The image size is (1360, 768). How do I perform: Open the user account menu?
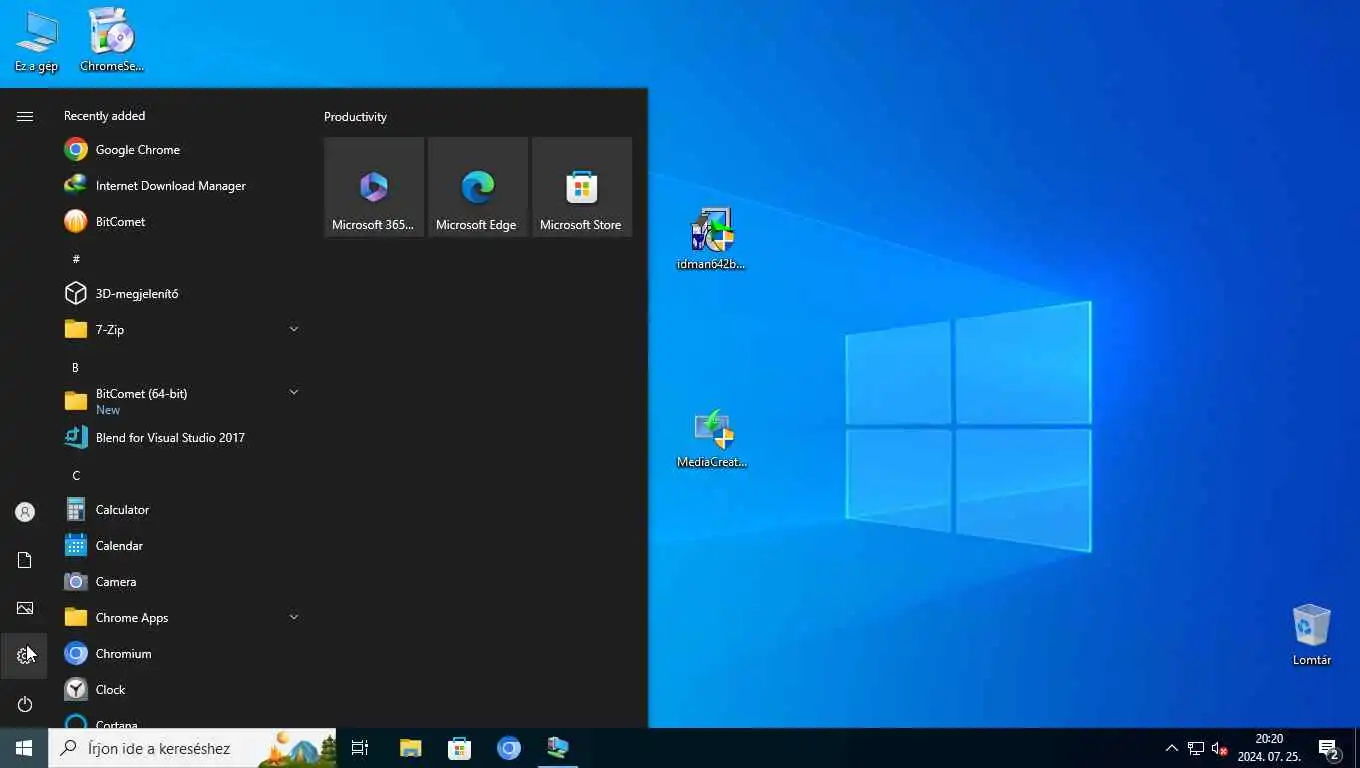(x=25, y=512)
